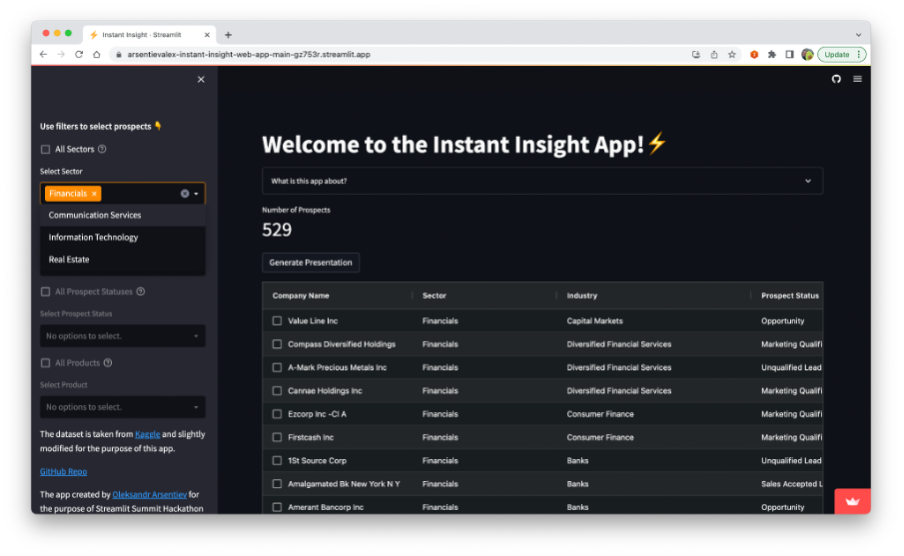Image resolution: width=904 pixels, height=556 pixels.
Task: Select Real Estate from the sector list
Action: pos(69,259)
